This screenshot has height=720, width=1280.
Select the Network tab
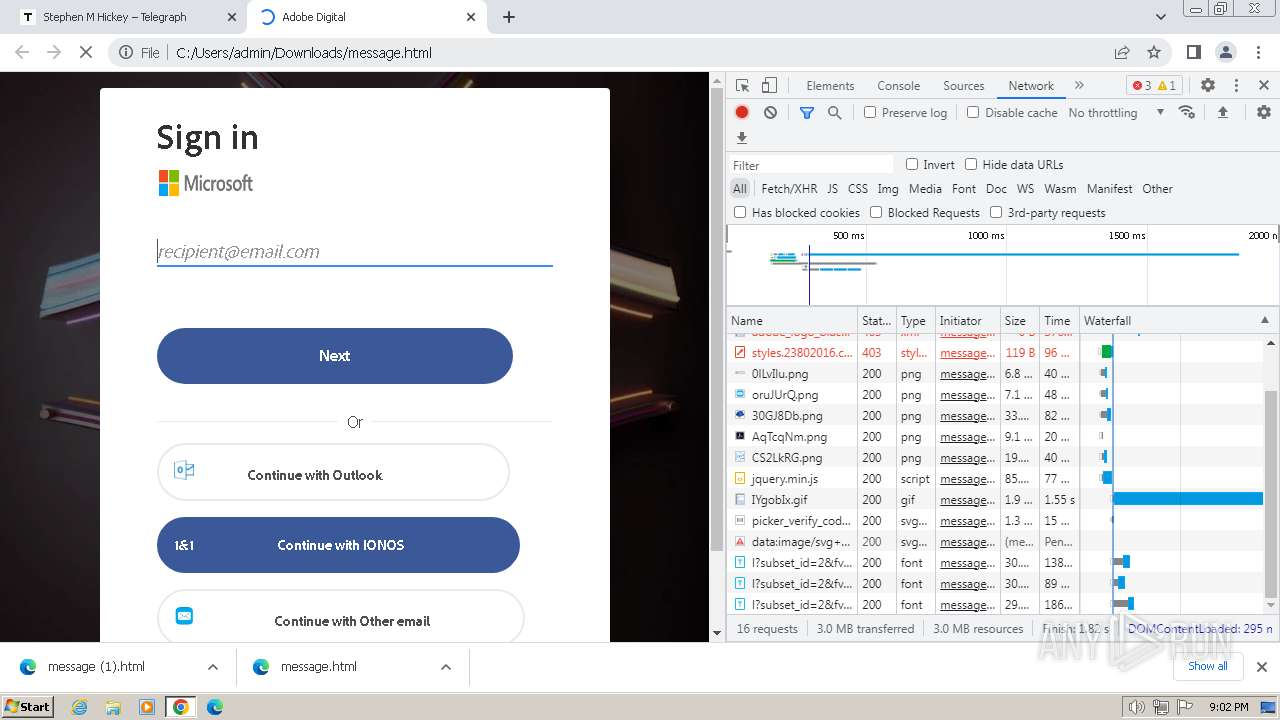tap(1031, 86)
